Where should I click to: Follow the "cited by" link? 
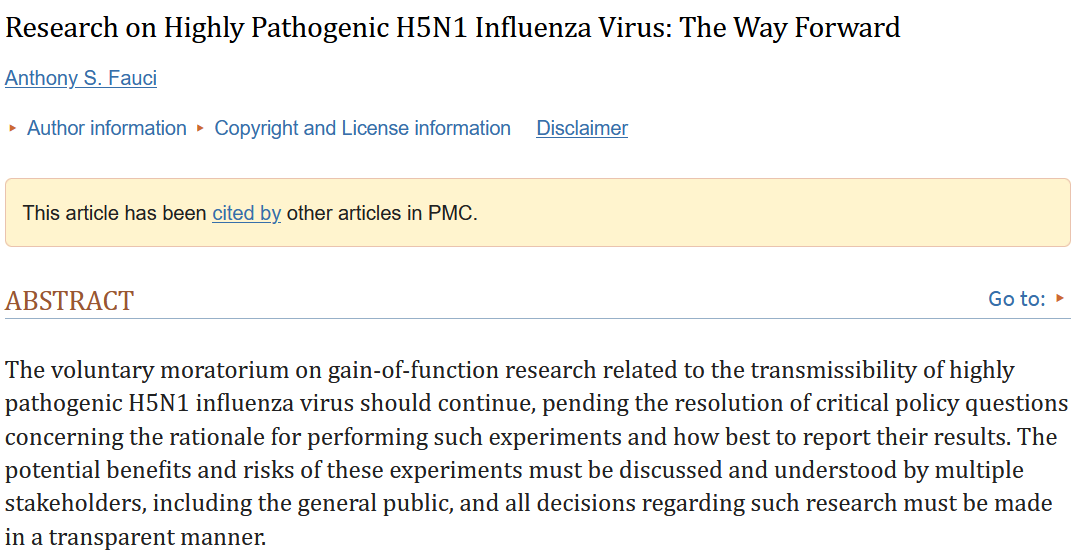[x=247, y=213]
